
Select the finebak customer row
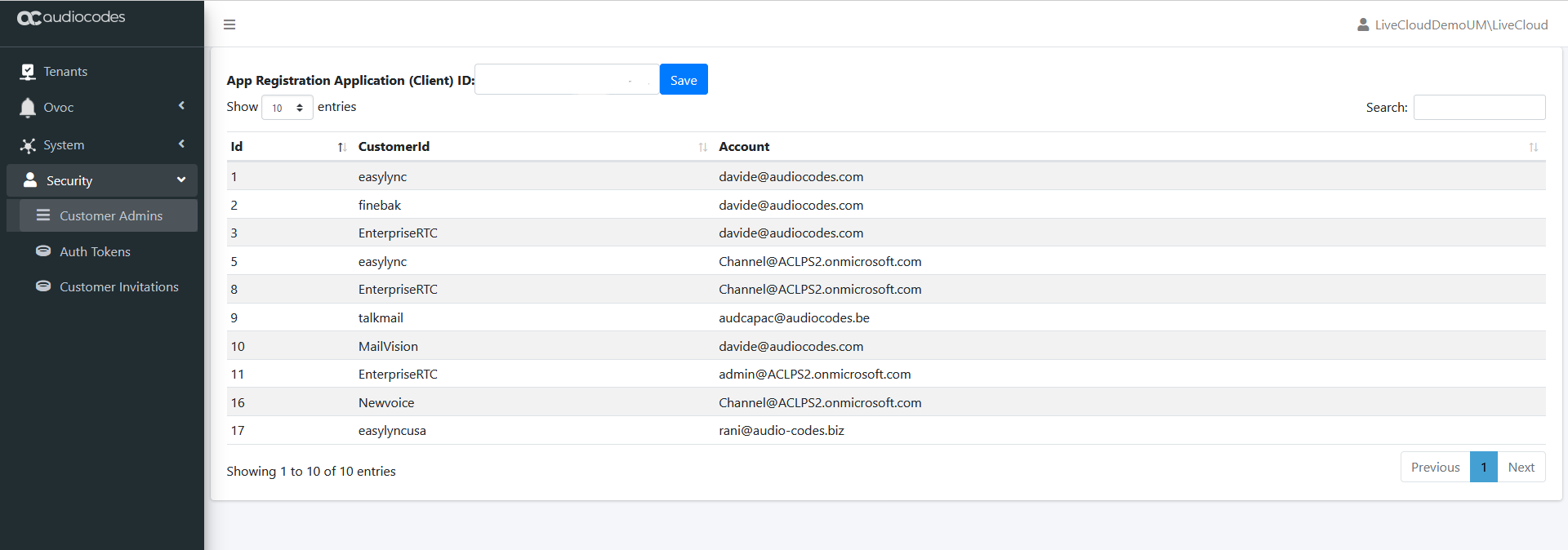(886, 205)
